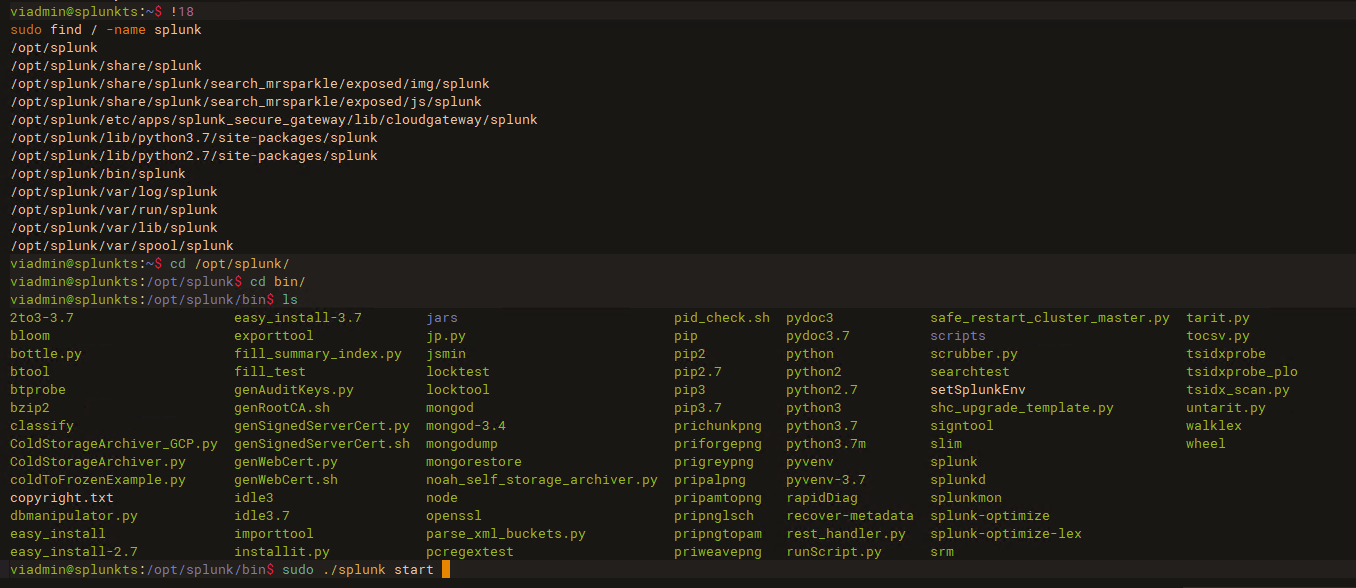Click 'tsidxprobe_plo' in the last column
The height and width of the screenshot is (588, 1356).
(x=1241, y=372)
